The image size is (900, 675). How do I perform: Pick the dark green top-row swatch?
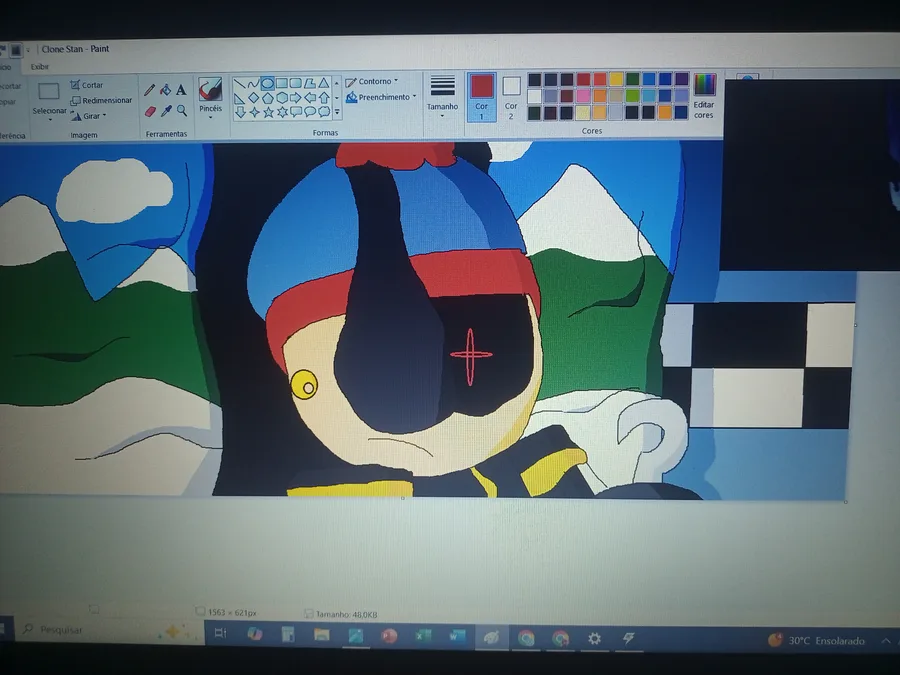[633, 79]
